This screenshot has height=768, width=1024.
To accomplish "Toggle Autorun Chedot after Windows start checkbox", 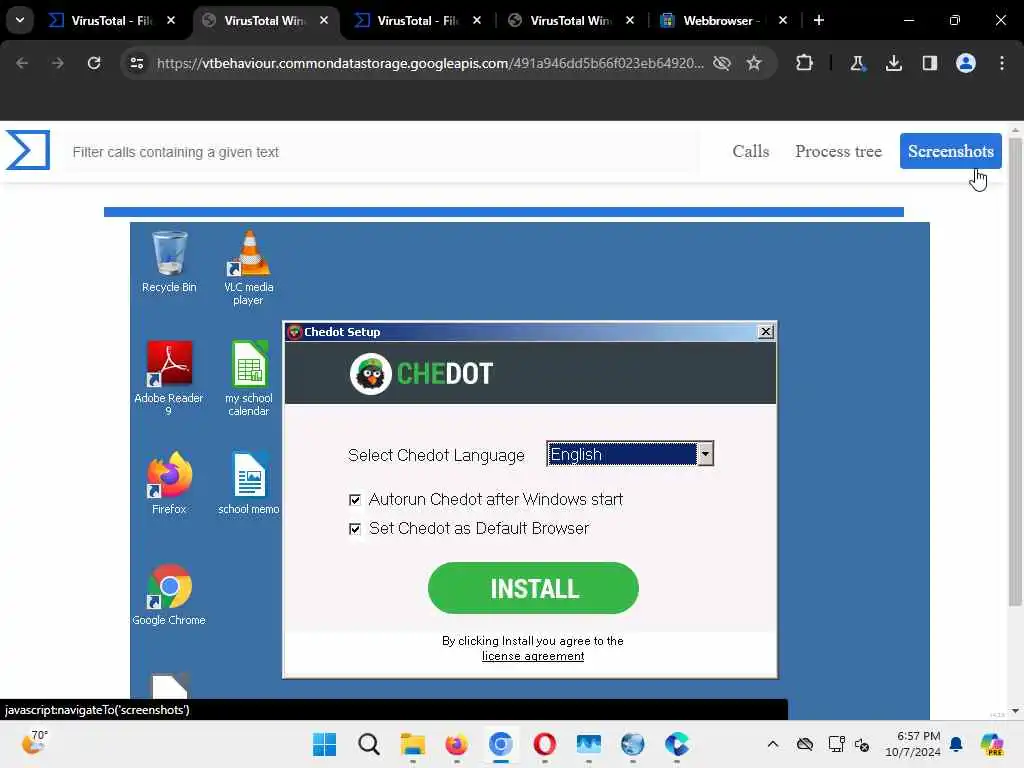I will click(x=355, y=500).
